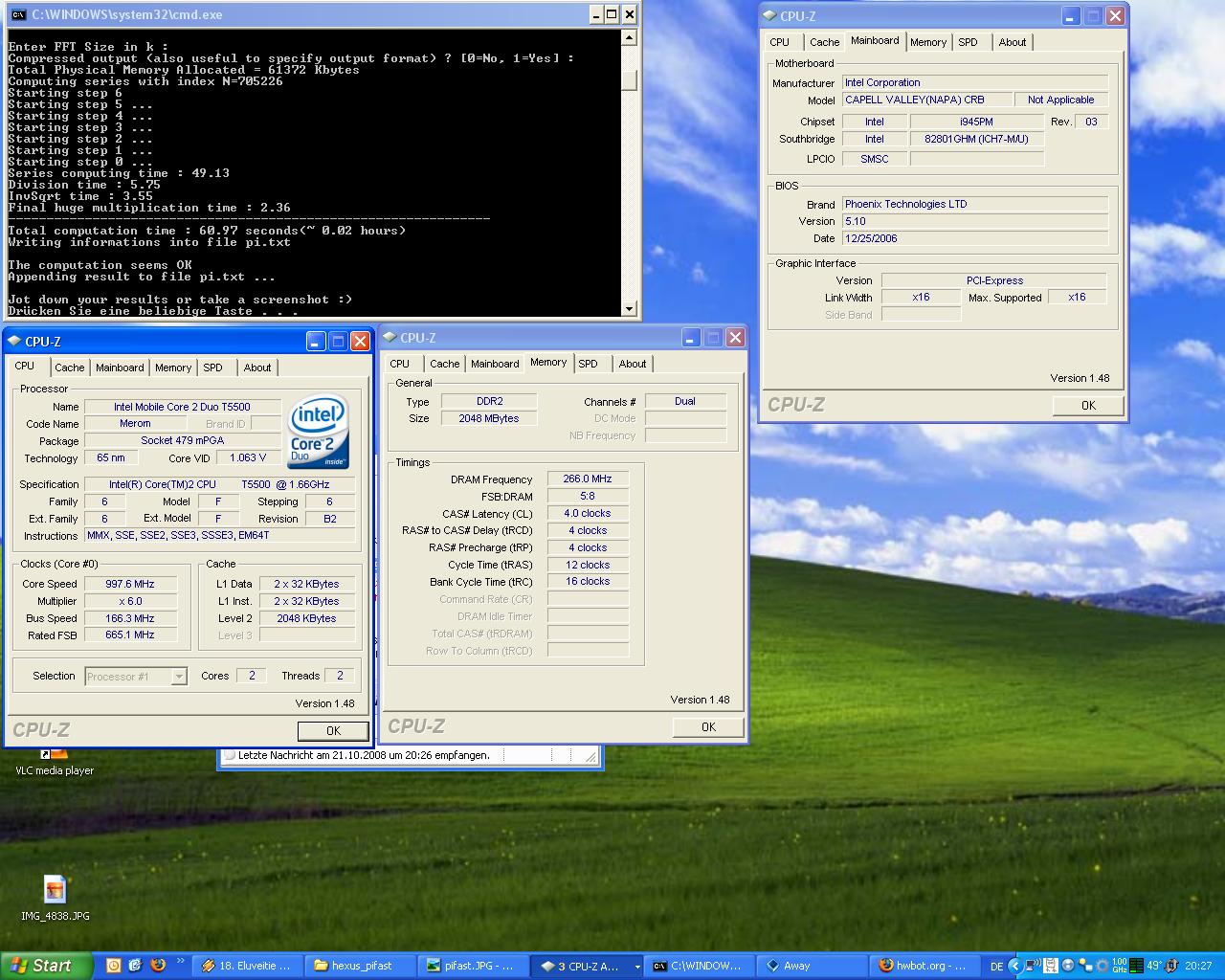Click the cmd window scrollbar thumb
Image resolution: width=1225 pixels, height=980 pixels.
click(x=629, y=80)
